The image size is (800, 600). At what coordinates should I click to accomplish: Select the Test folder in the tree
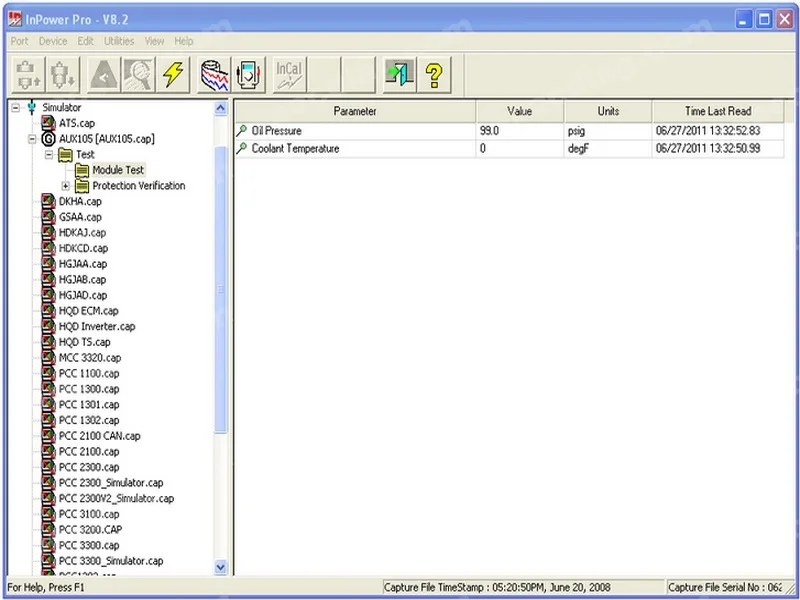pyautogui.click(x=85, y=155)
